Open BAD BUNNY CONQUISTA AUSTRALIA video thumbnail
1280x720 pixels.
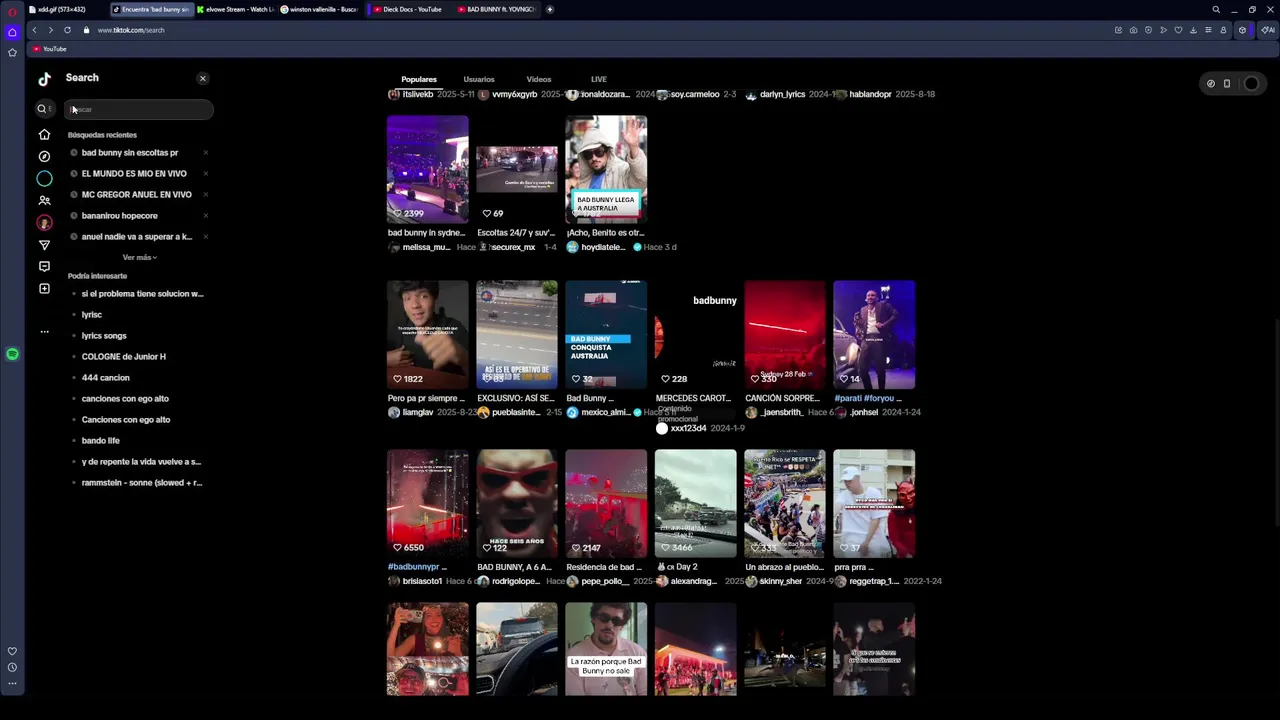click(x=606, y=334)
